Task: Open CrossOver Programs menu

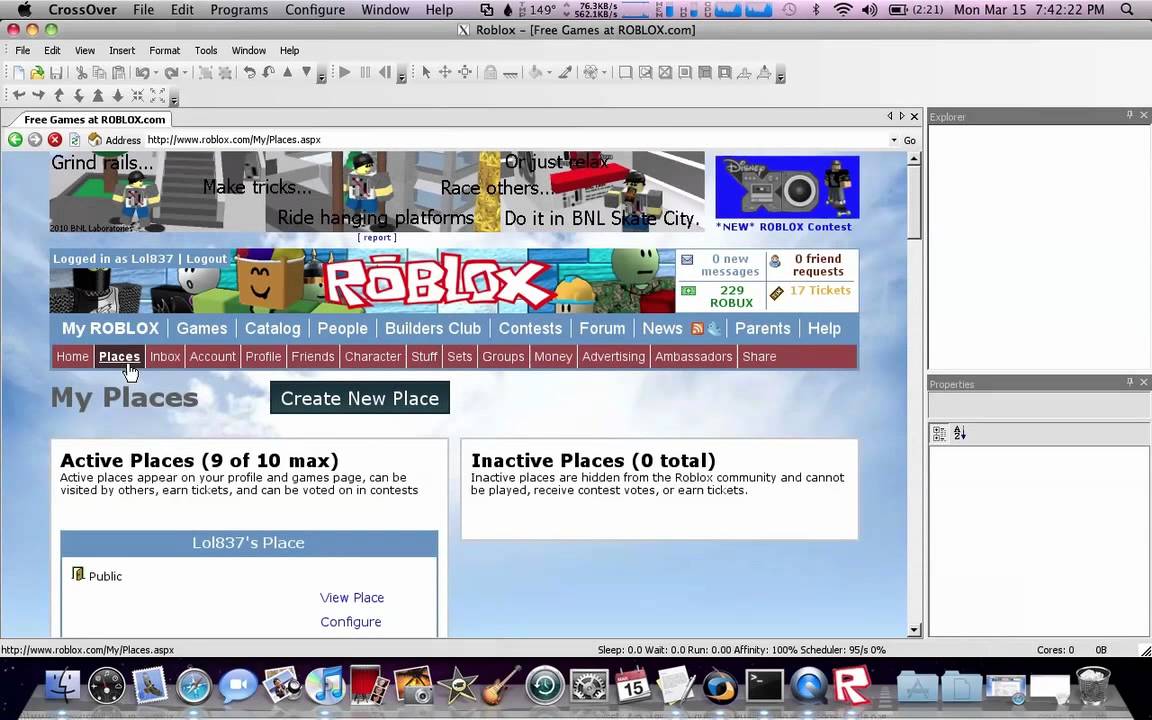Action: pyautogui.click(x=239, y=10)
